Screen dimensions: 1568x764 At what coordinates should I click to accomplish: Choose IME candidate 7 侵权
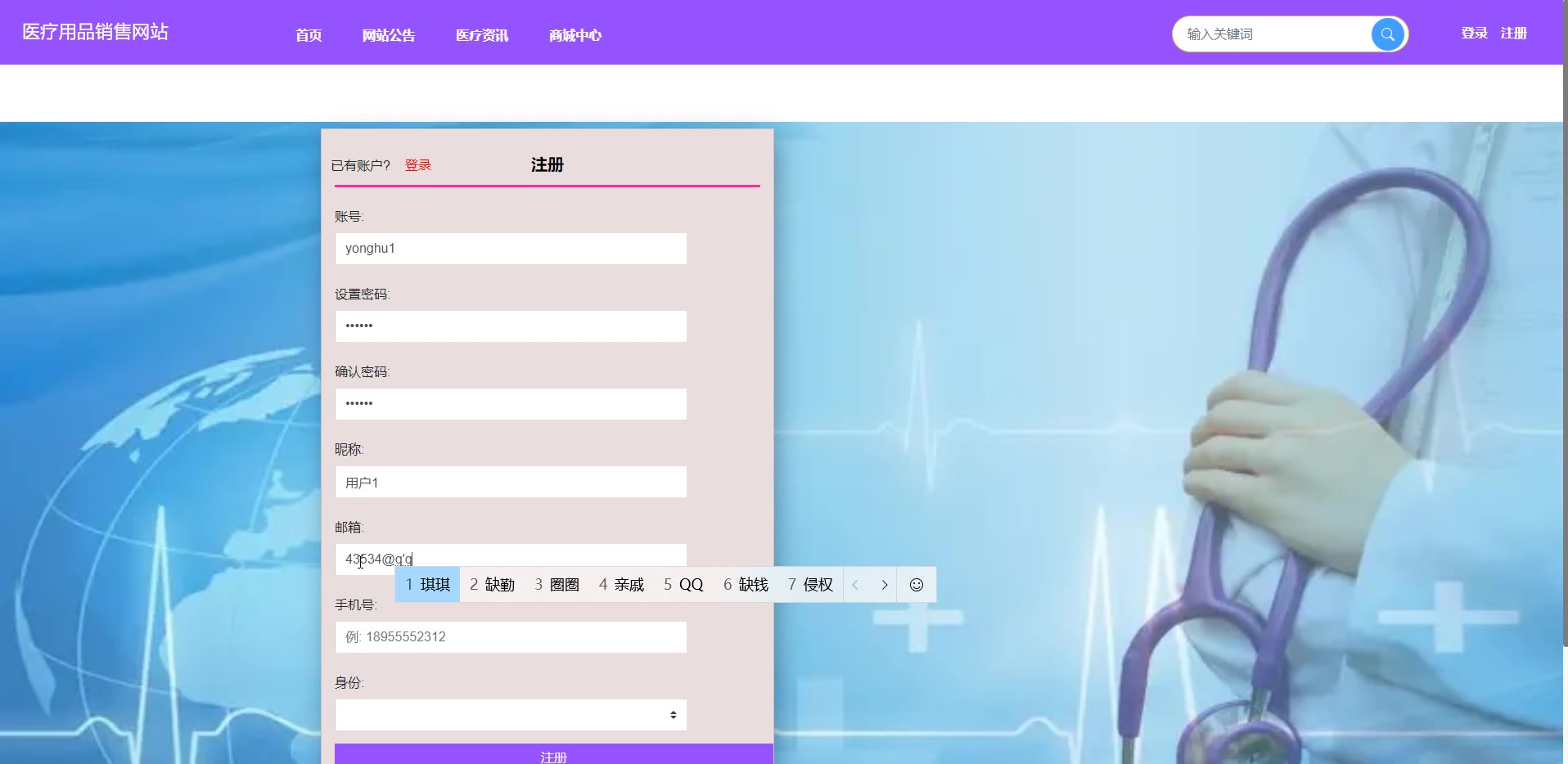[810, 585]
